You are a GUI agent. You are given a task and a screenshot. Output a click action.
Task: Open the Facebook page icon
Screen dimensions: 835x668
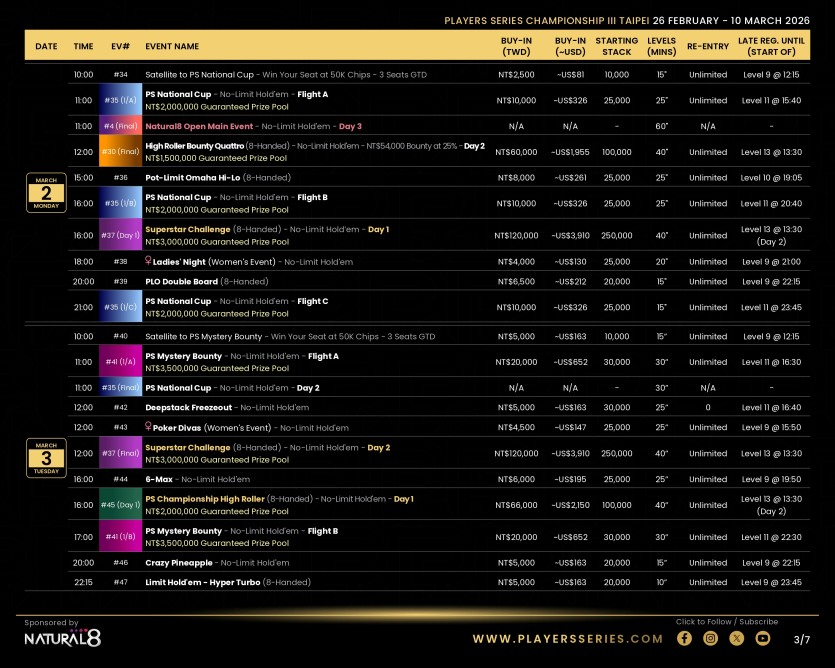685,638
